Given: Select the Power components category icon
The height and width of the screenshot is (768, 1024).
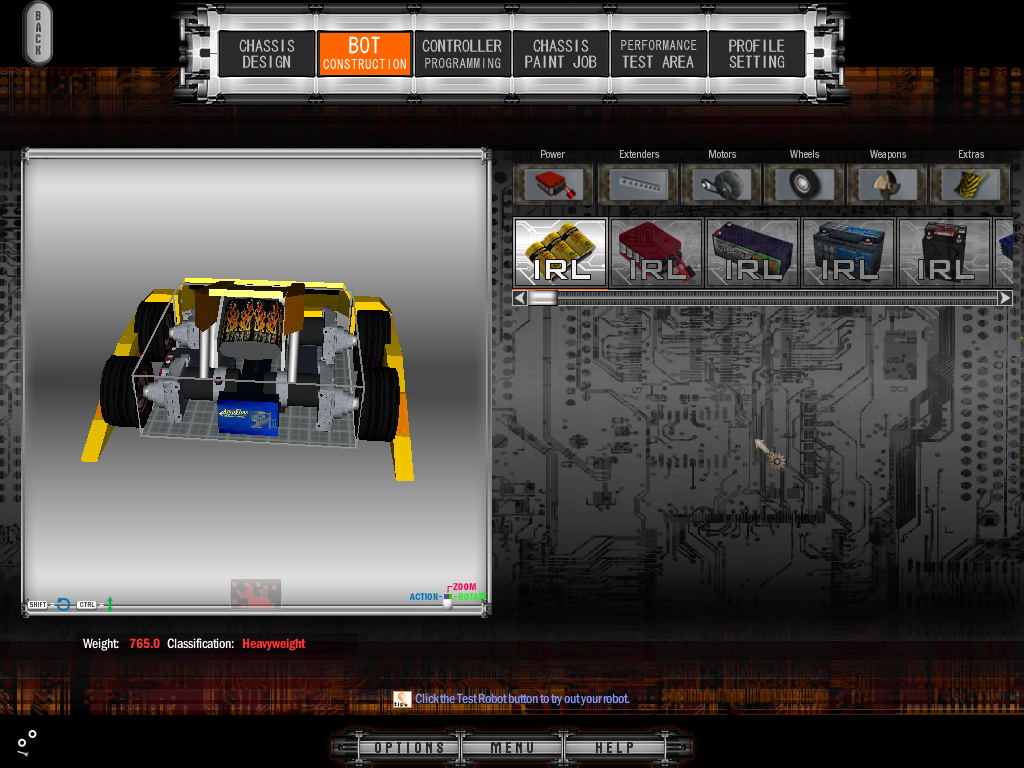Looking at the screenshot, I should coord(553,185).
